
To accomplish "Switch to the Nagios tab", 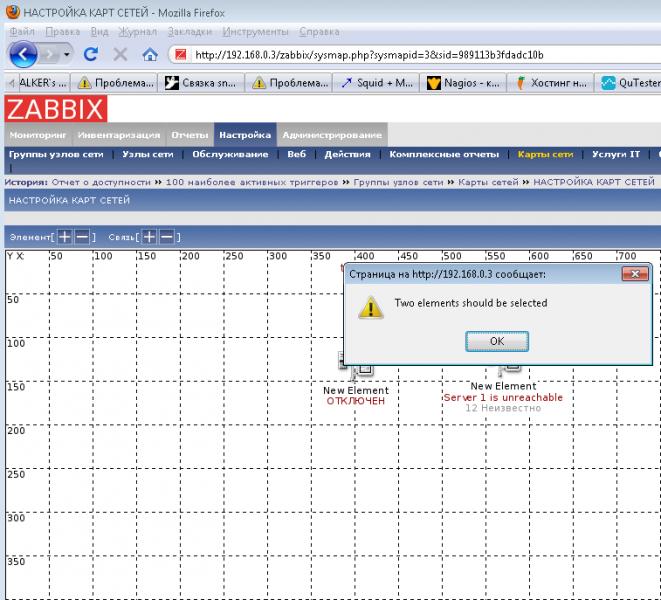I will pos(463,83).
